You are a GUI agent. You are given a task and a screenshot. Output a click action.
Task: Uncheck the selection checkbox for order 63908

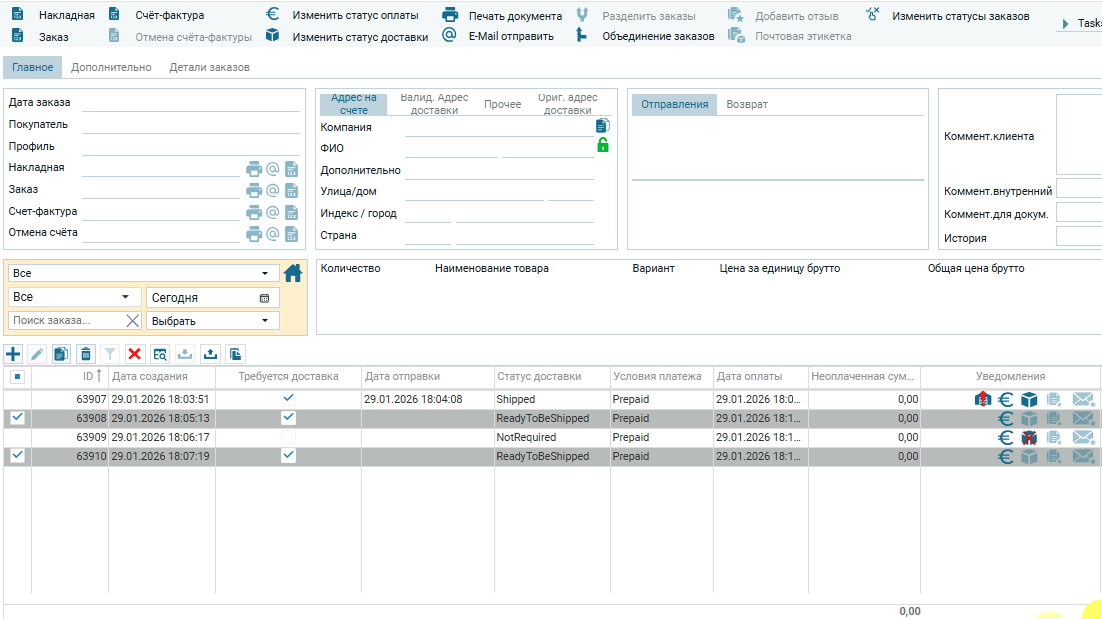pyautogui.click(x=17, y=418)
